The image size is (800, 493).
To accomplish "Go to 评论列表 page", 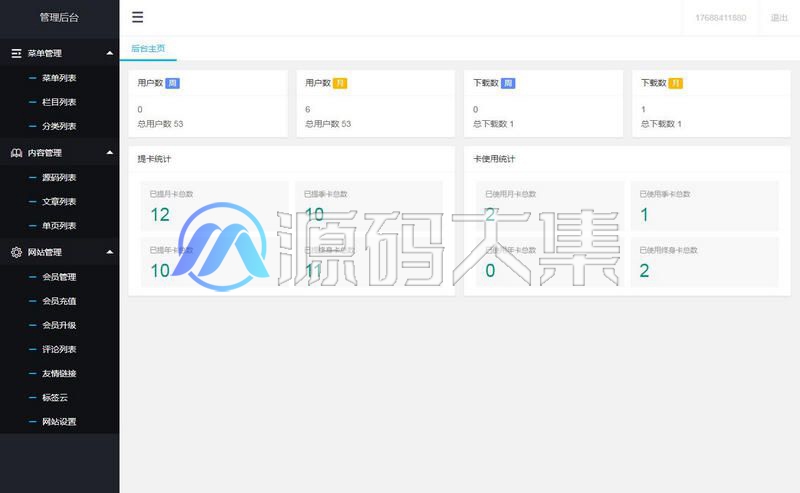I will click(x=60, y=349).
